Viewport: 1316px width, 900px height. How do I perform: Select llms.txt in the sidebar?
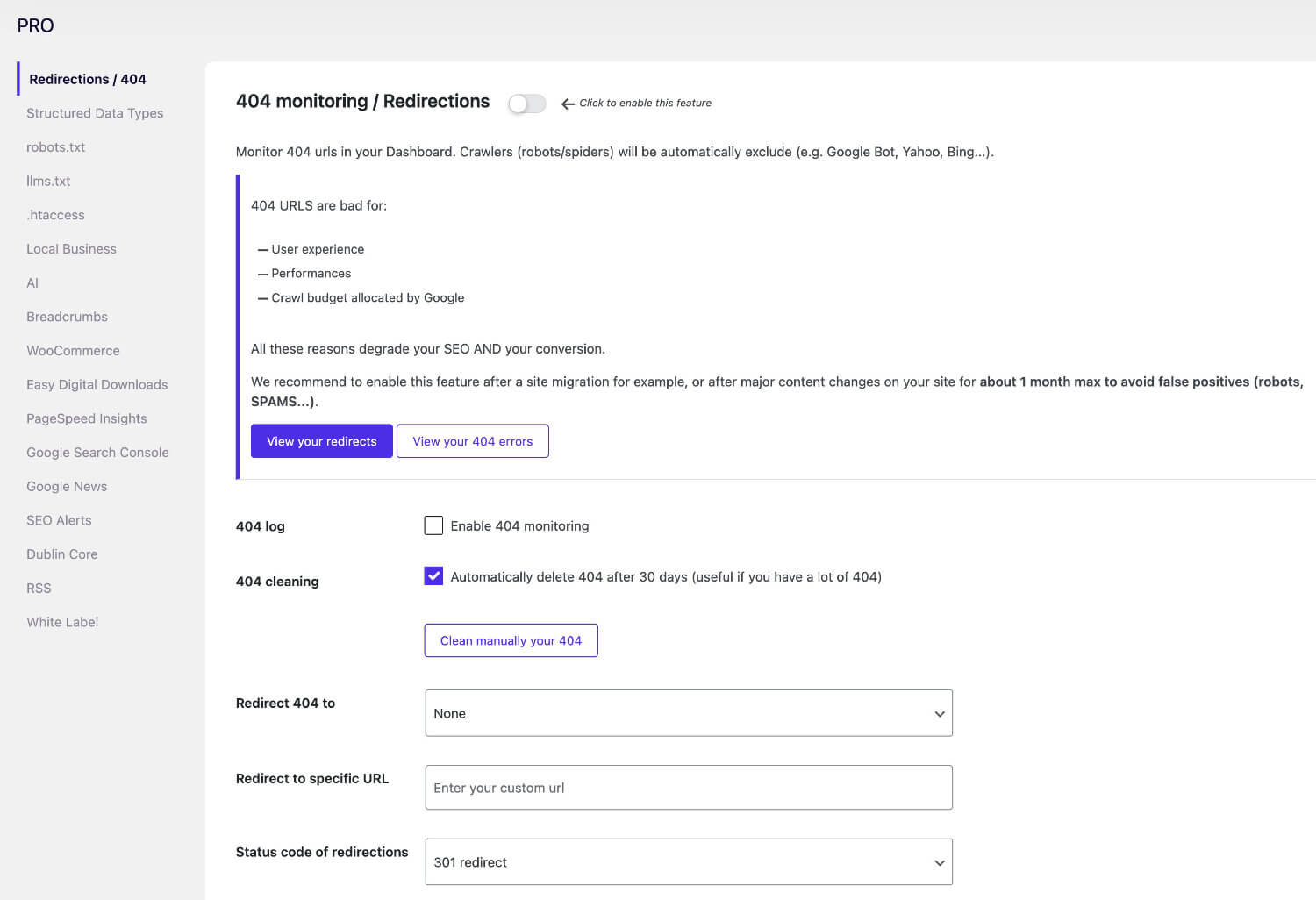coord(48,182)
